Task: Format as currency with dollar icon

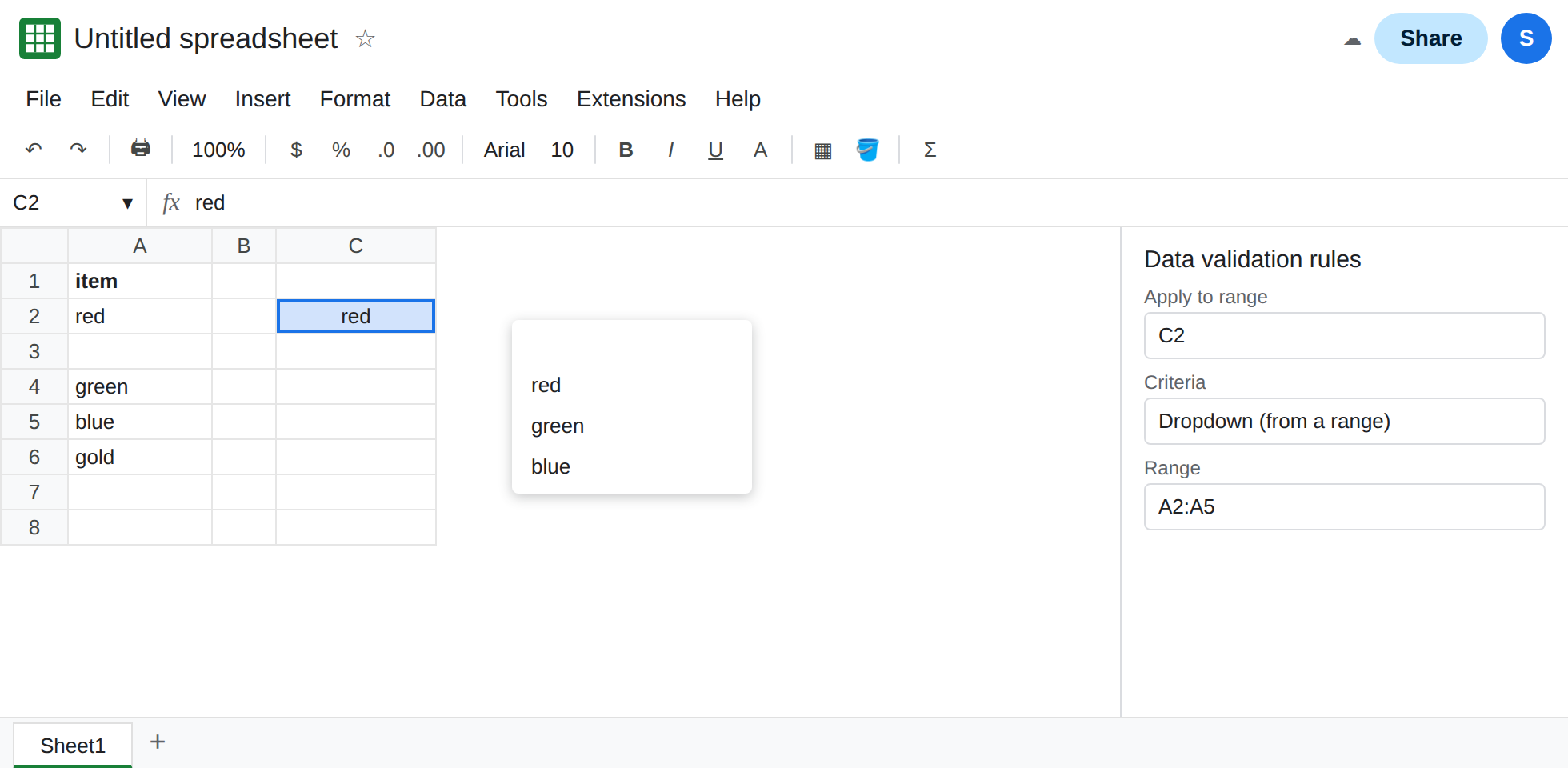Action: tap(296, 150)
